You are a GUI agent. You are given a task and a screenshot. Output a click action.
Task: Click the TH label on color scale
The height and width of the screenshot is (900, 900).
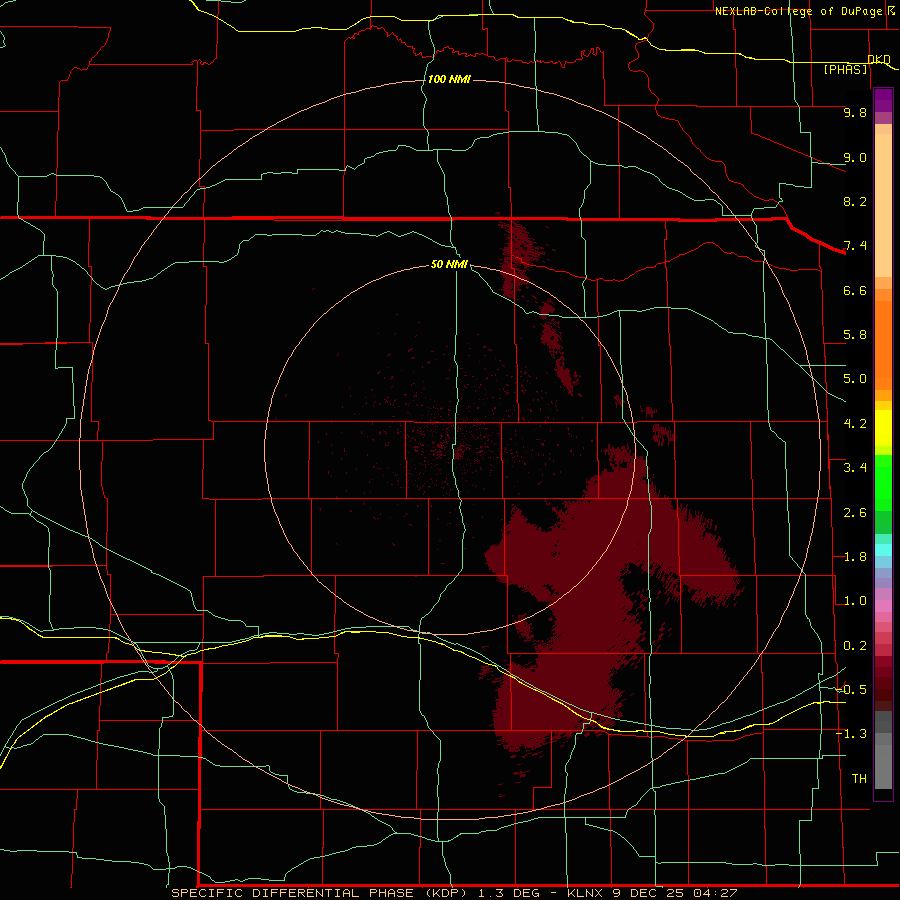tap(859, 779)
